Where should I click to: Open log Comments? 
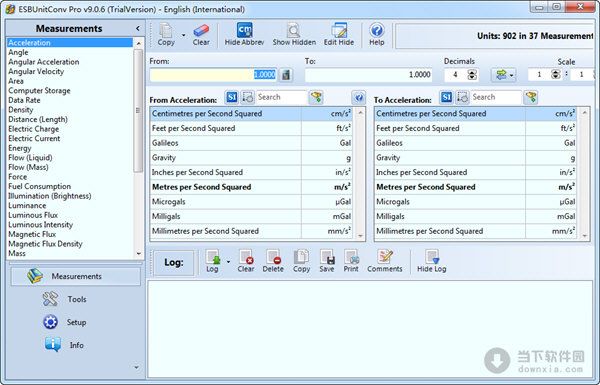point(385,261)
